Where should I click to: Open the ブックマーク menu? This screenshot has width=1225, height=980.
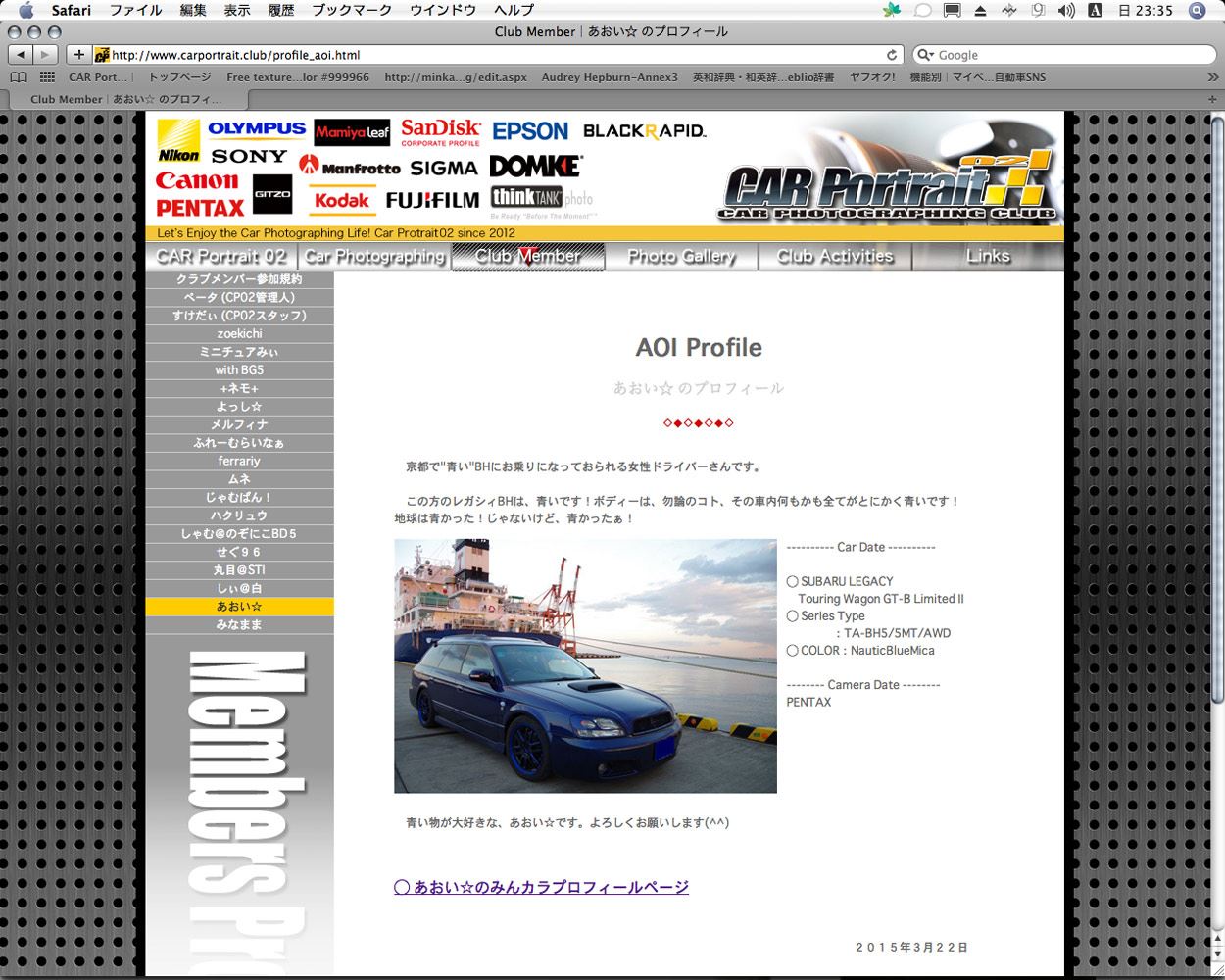(352, 11)
